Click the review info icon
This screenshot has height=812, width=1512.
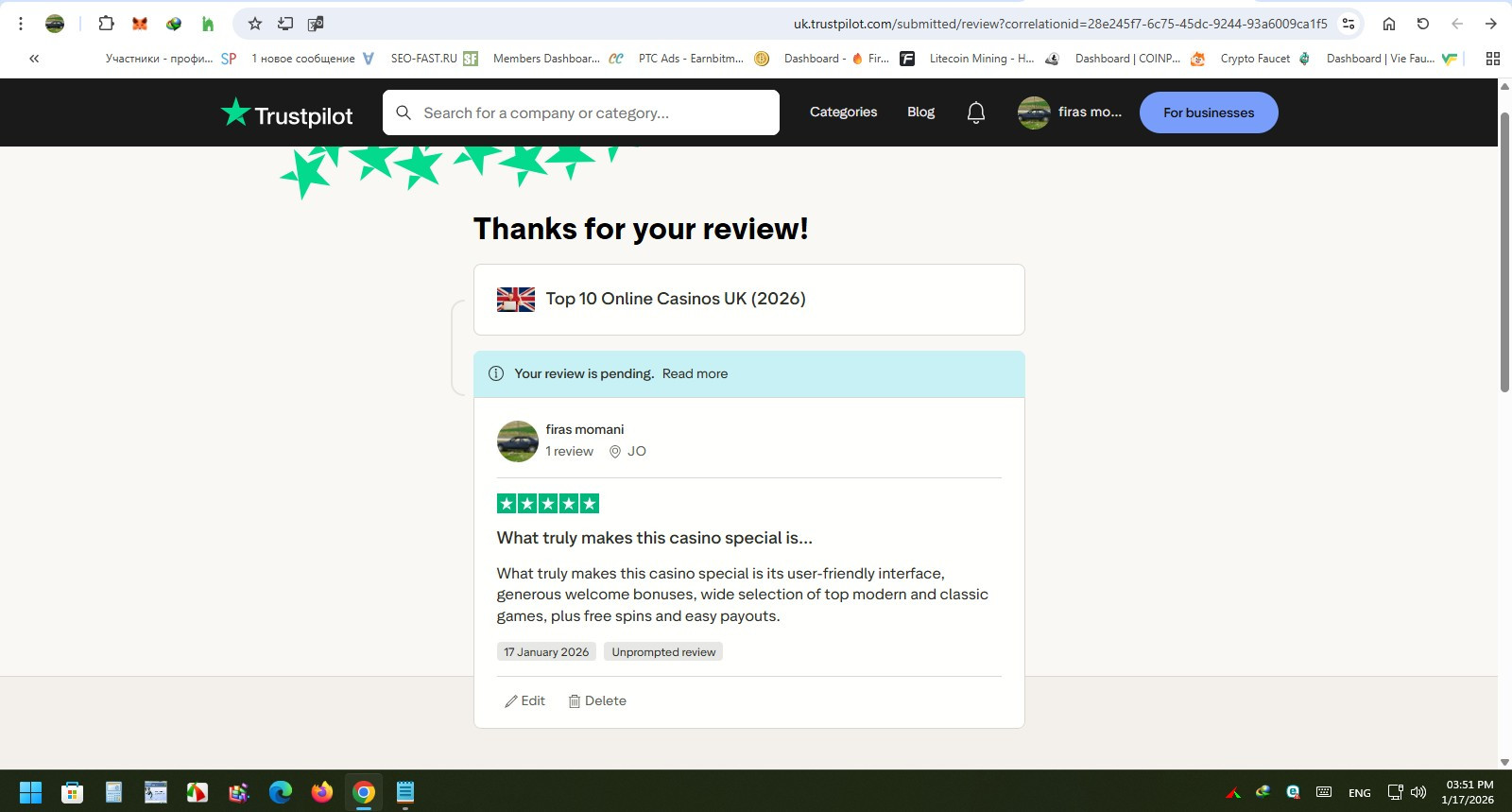click(496, 373)
